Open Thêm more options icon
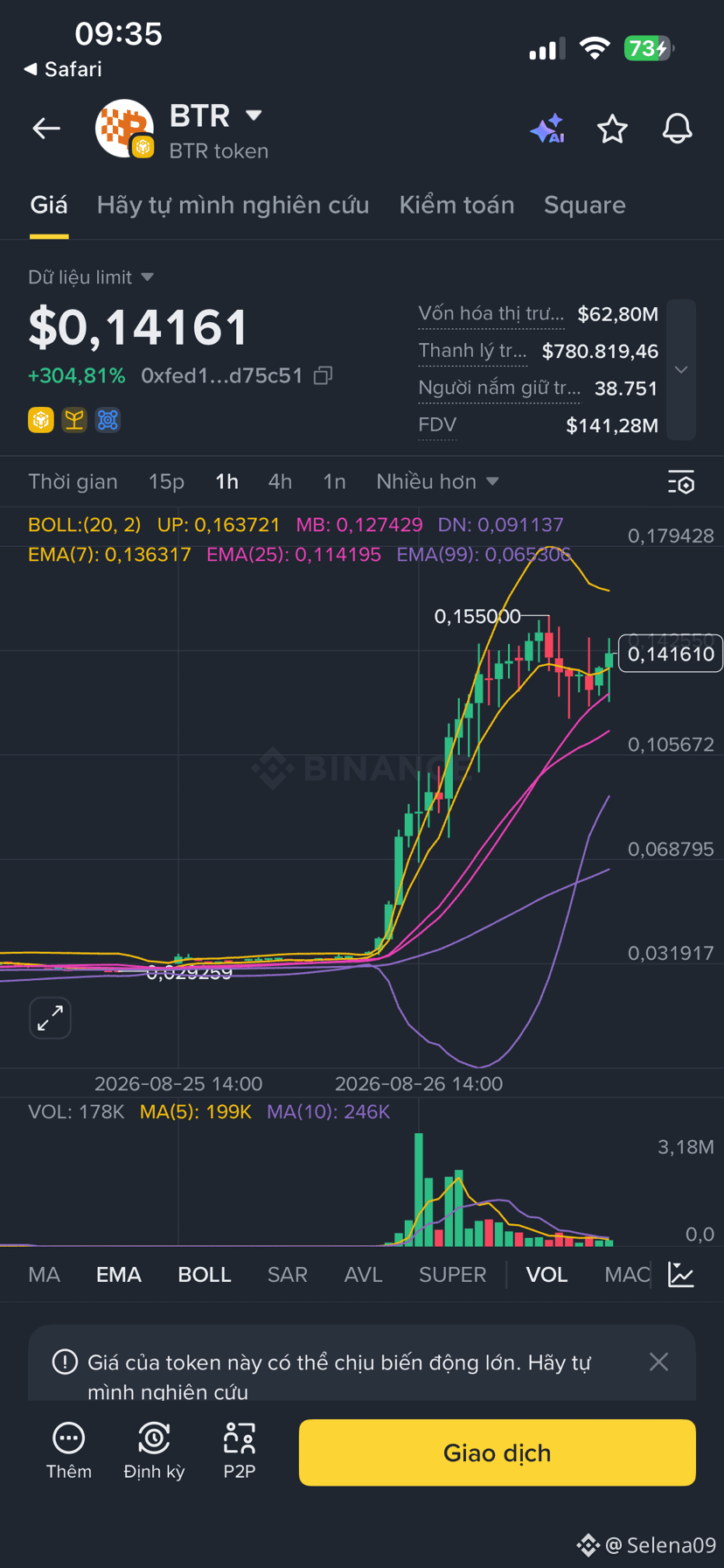 pos(68,1438)
